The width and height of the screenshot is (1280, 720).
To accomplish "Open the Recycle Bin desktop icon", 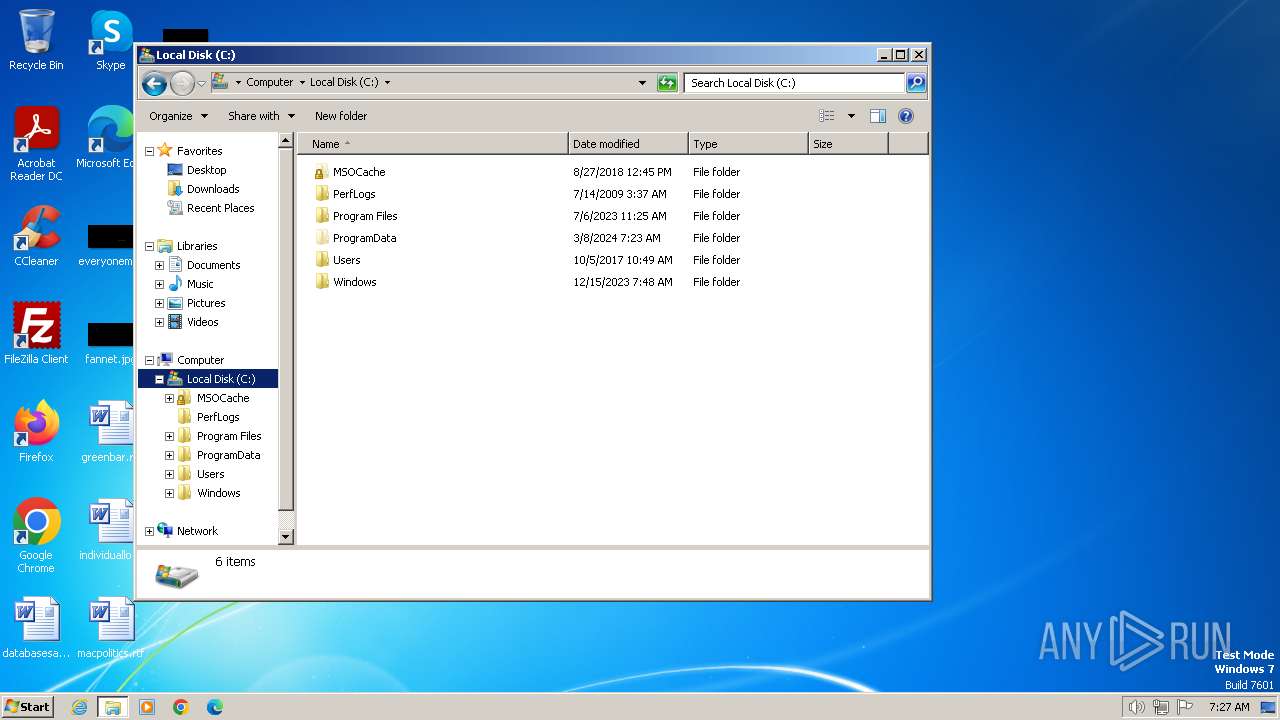I will [36, 40].
